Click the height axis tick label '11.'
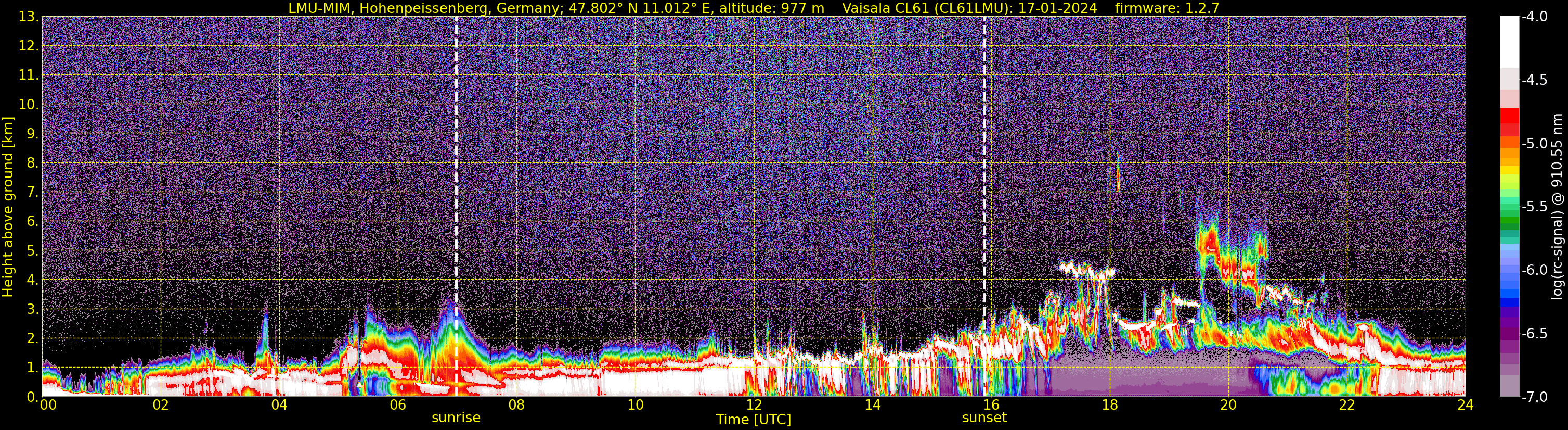 coord(29,75)
